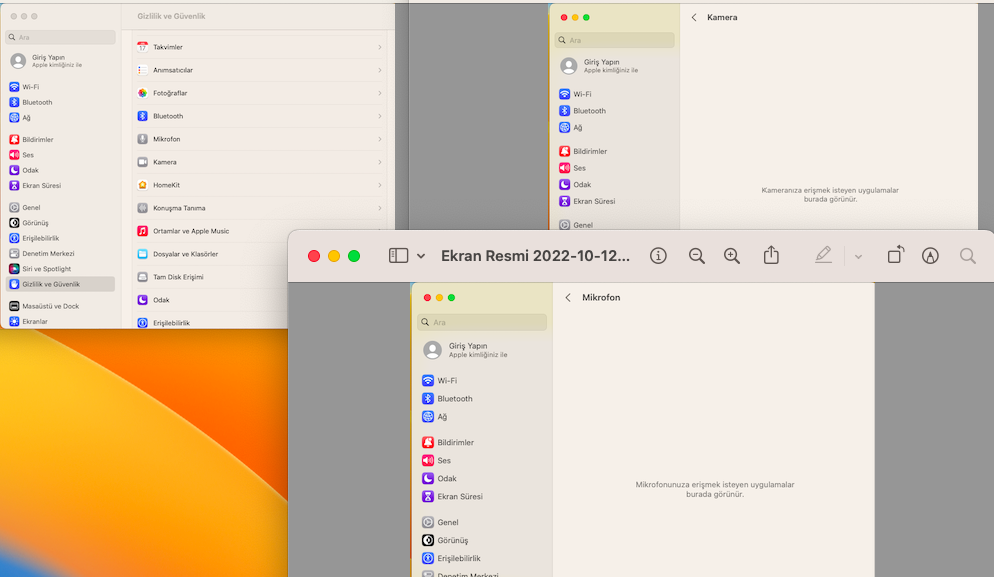This screenshot has height=577, width=994.
Task: Open the info inspector in Preview toolbar
Action: [658, 256]
